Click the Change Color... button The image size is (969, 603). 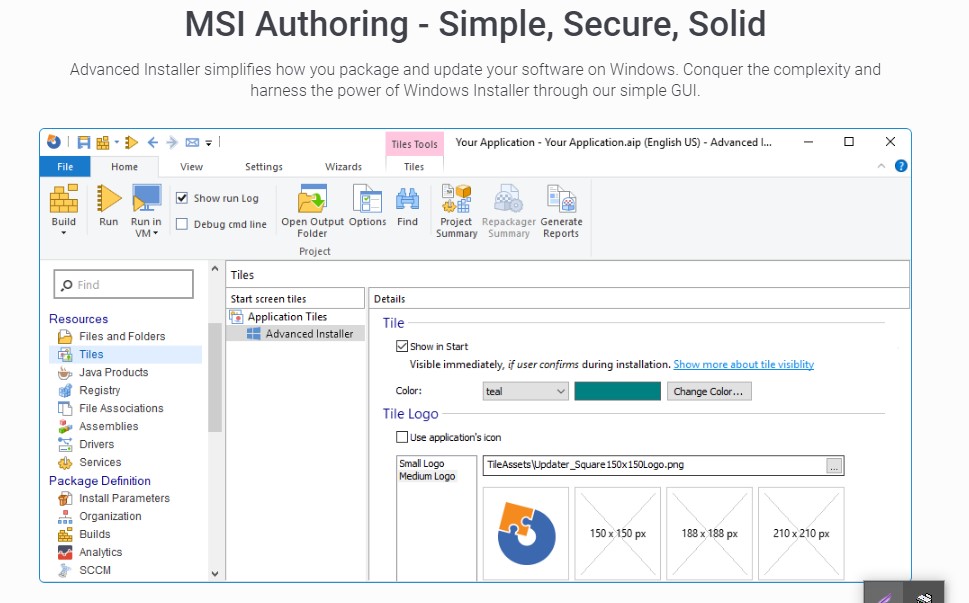point(708,392)
